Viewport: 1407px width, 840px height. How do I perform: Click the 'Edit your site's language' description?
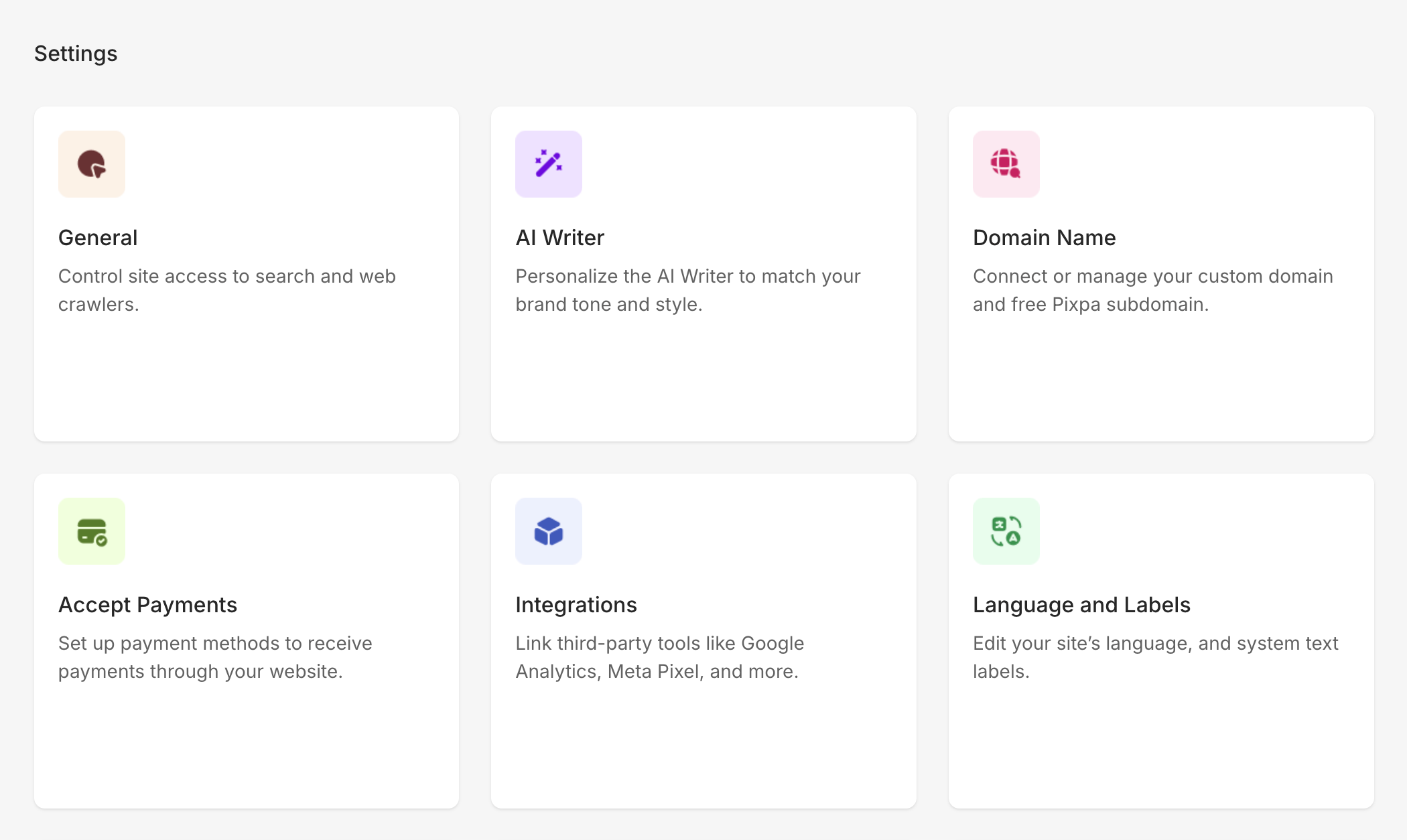pos(1155,657)
